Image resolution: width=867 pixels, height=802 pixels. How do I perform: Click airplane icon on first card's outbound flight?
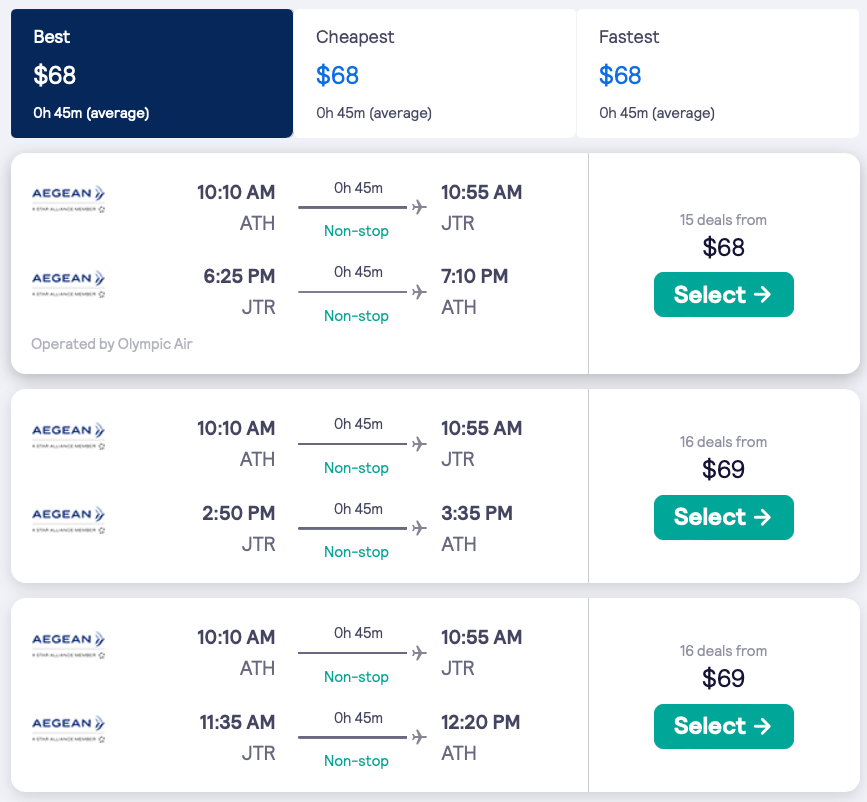pyautogui.click(x=419, y=207)
